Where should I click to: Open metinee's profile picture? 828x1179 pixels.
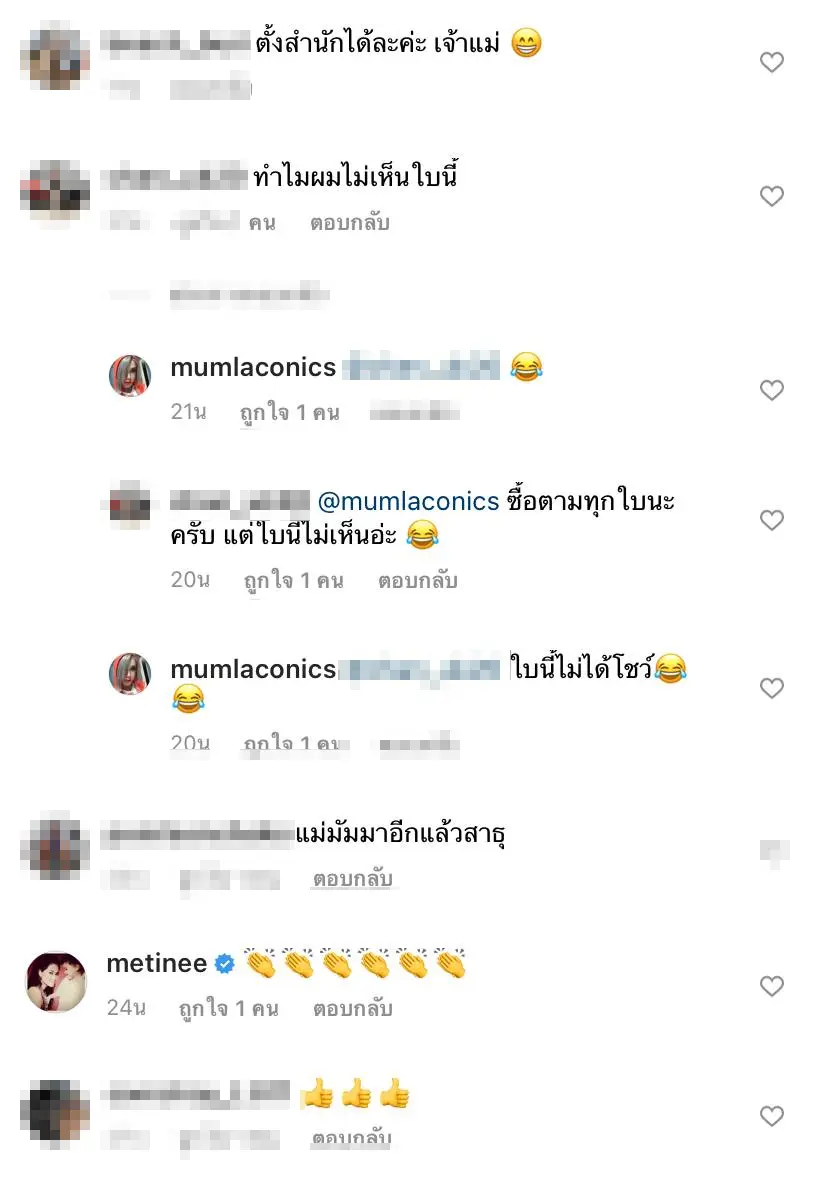point(56,981)
